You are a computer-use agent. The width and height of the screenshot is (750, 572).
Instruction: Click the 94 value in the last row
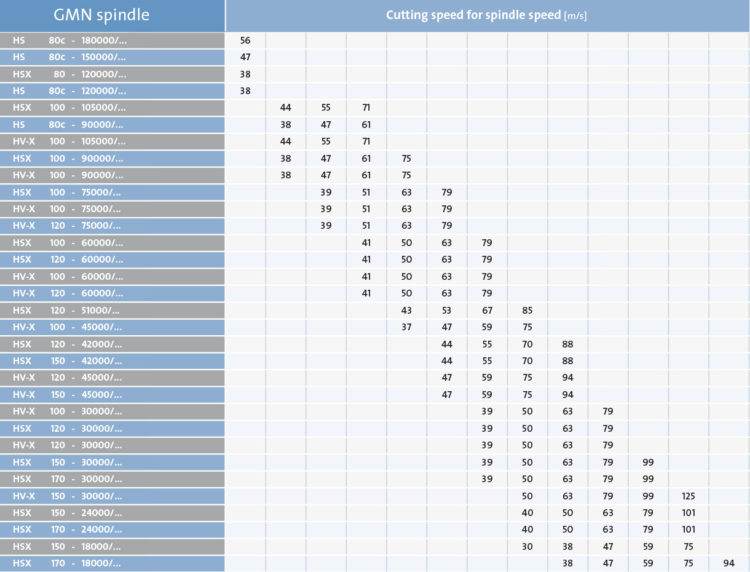pyautogui.click(x=728, y=563)
